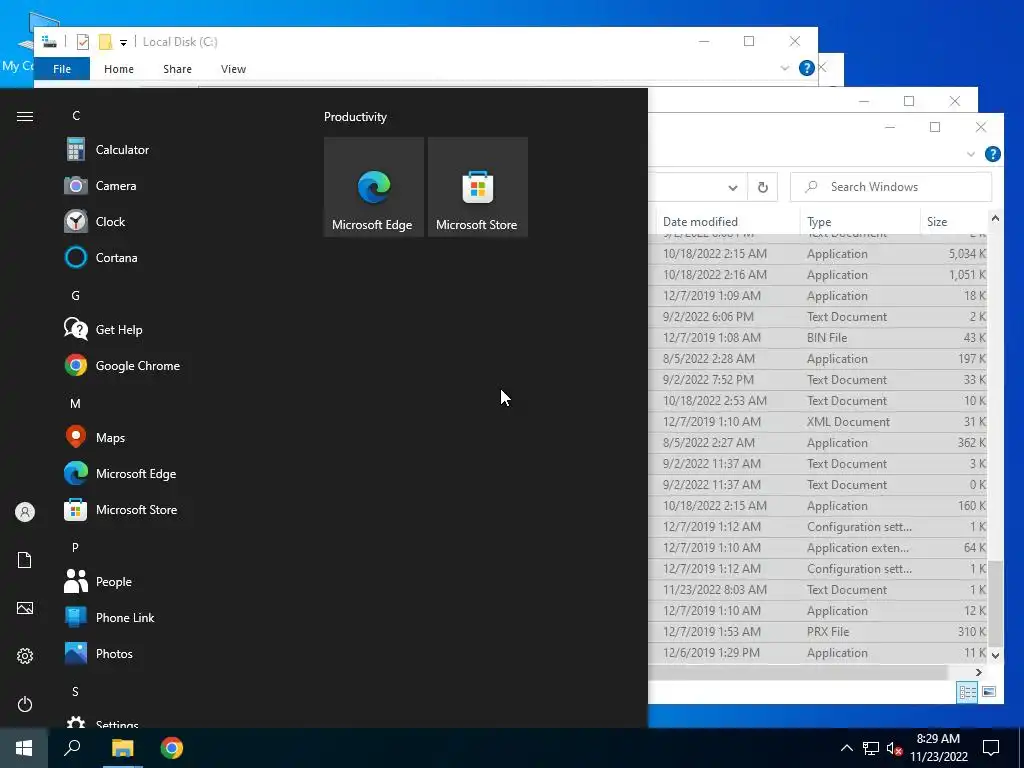Click help icon in the back Explorer window
This screenshot has height=768, width=1024.
[x=993, y=154]
